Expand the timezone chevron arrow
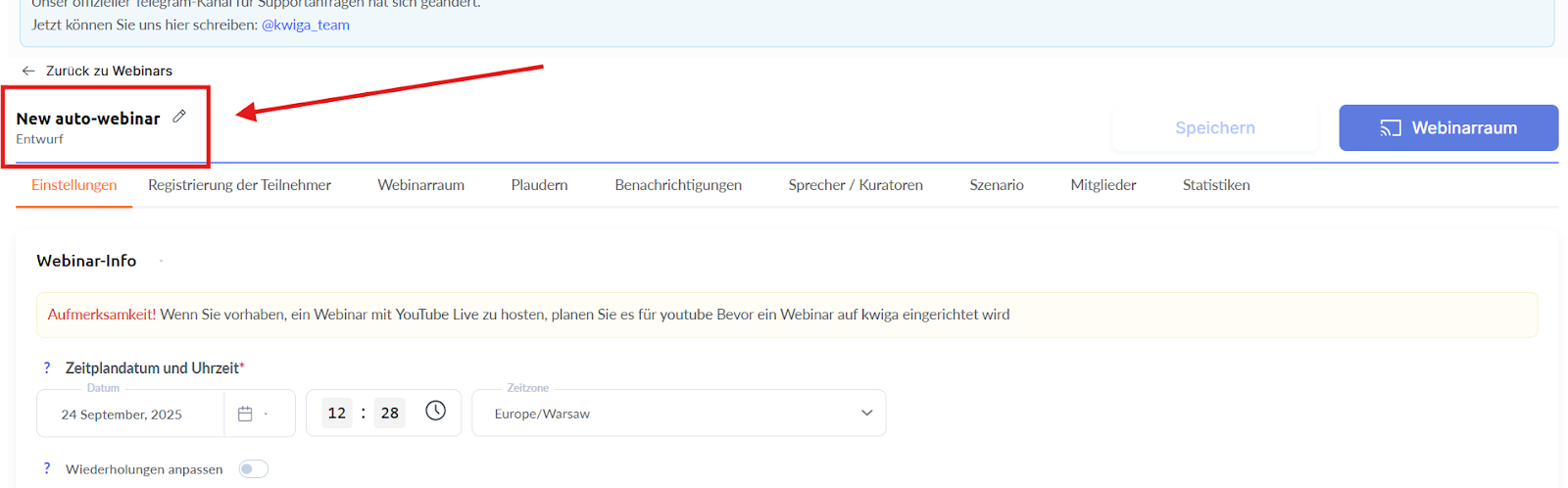Screen dimensions: 1568x488 point(866,414)
